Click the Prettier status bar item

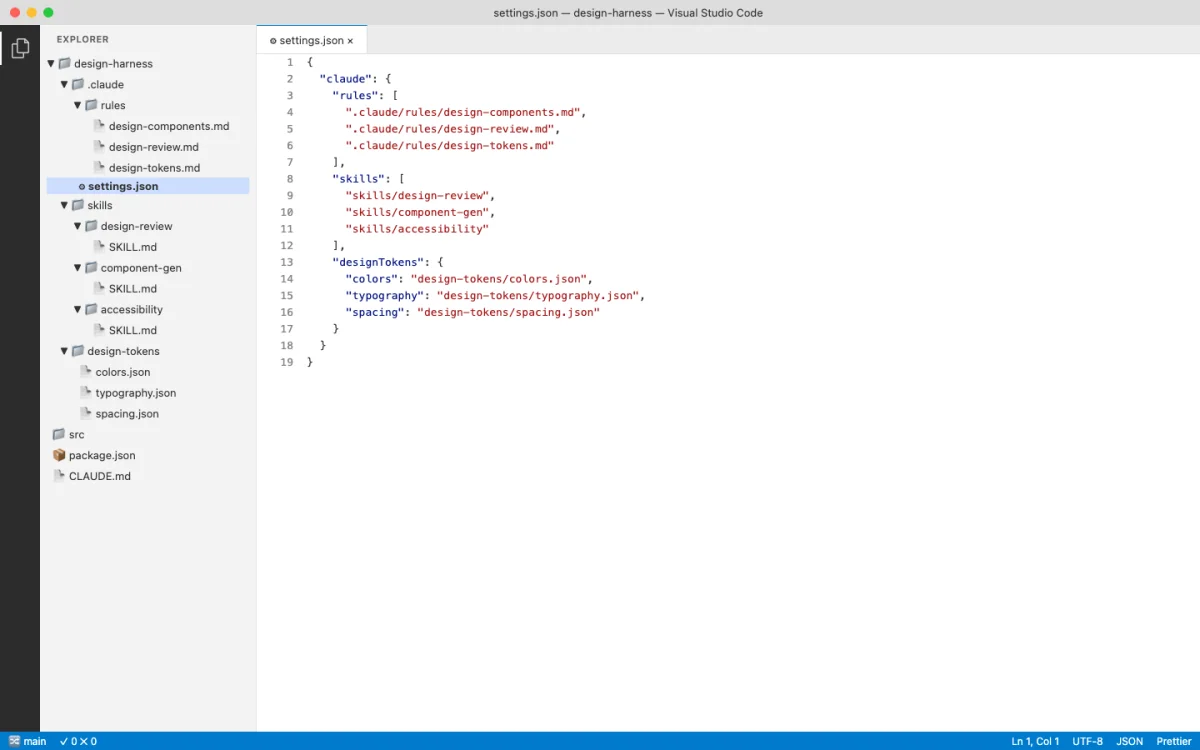click(1173, 741)
